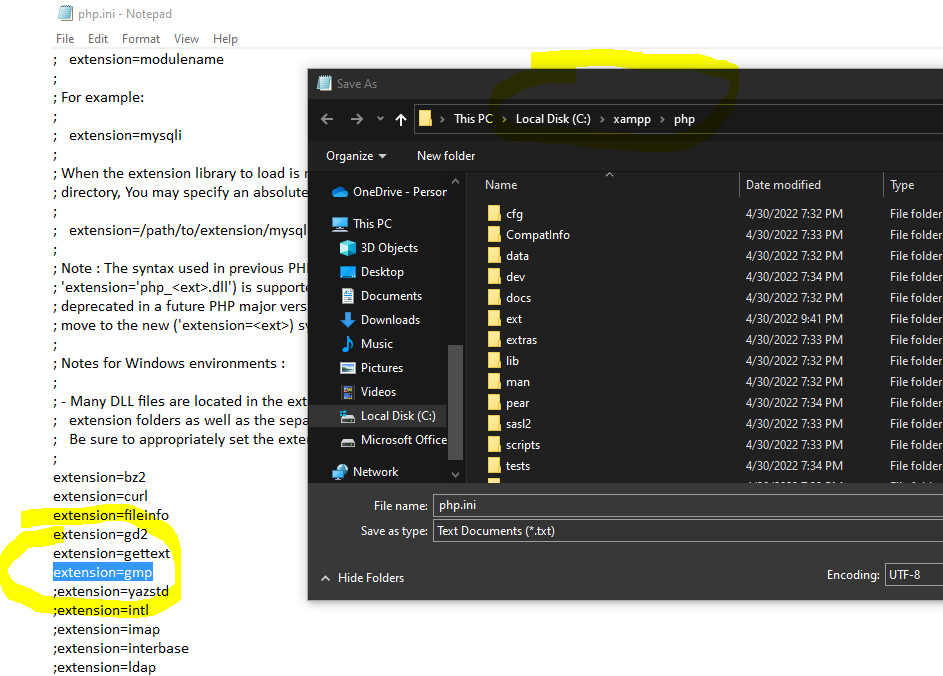Open the Help menu in Notepad
This screenshot has height=676, width=943.
click(x=225, y=39)
